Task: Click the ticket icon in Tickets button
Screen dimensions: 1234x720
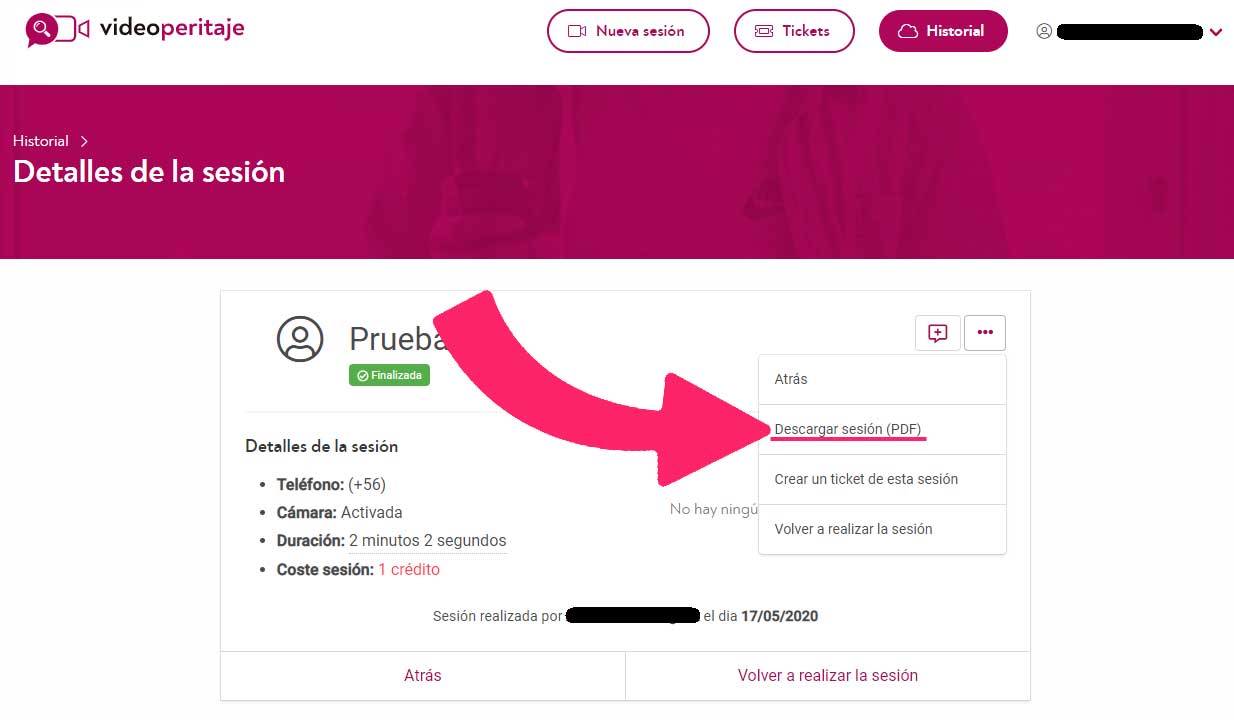Action: (x=764, y=31)
